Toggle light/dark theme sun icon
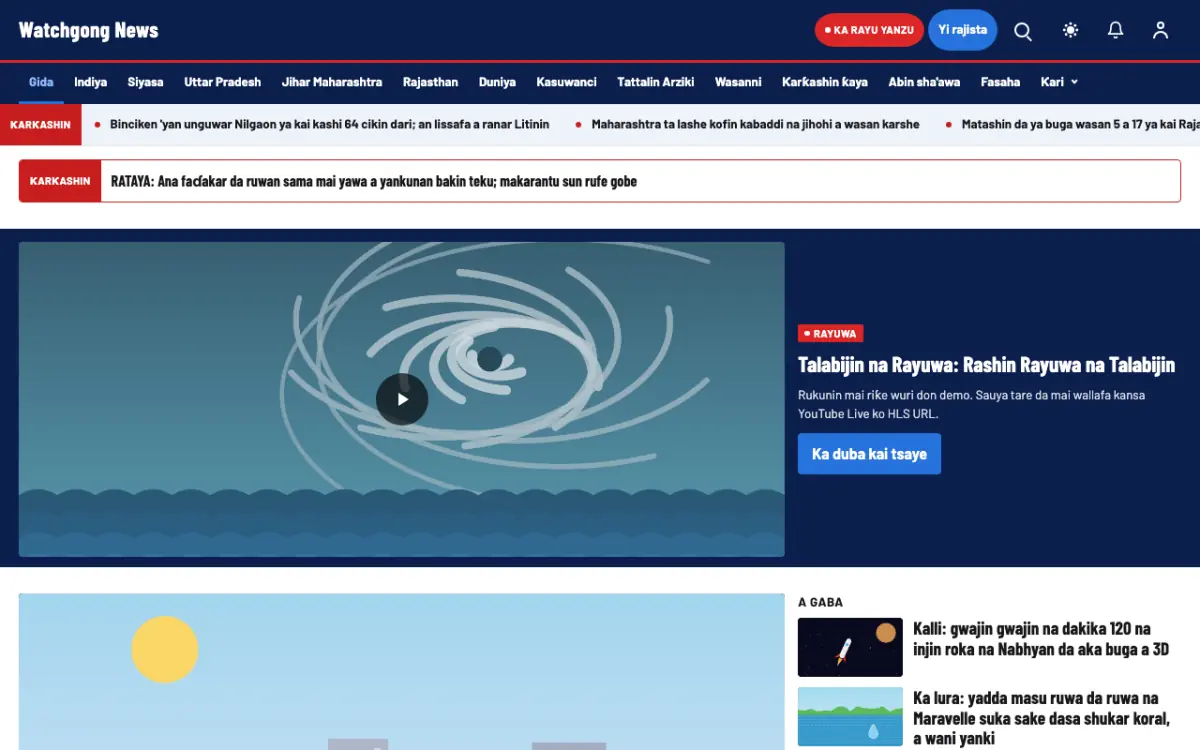Image resolution: width=1200 pixels, height=750 pixels. 1071,30
